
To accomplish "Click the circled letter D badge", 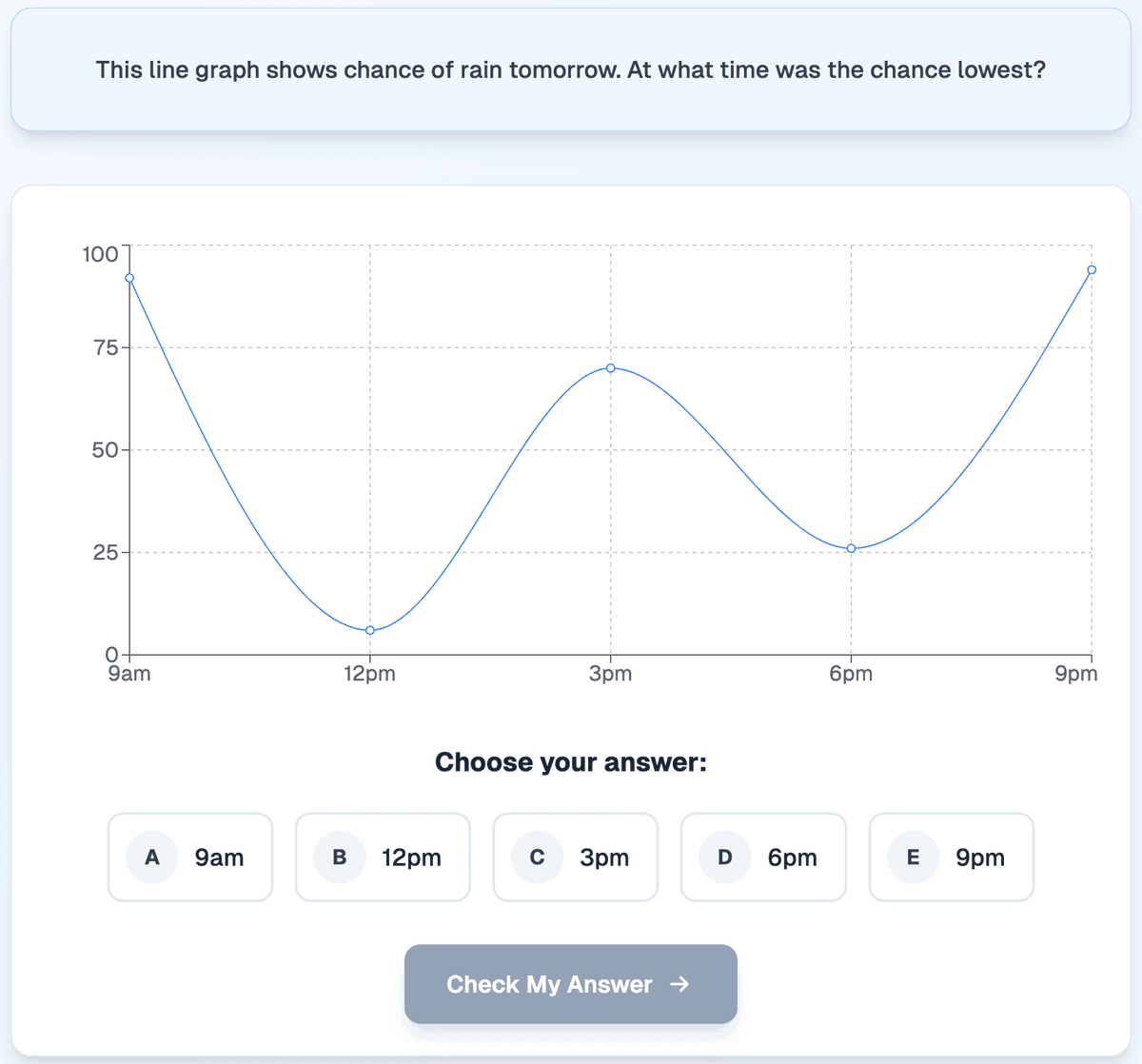I will click(x=725, y=857).
